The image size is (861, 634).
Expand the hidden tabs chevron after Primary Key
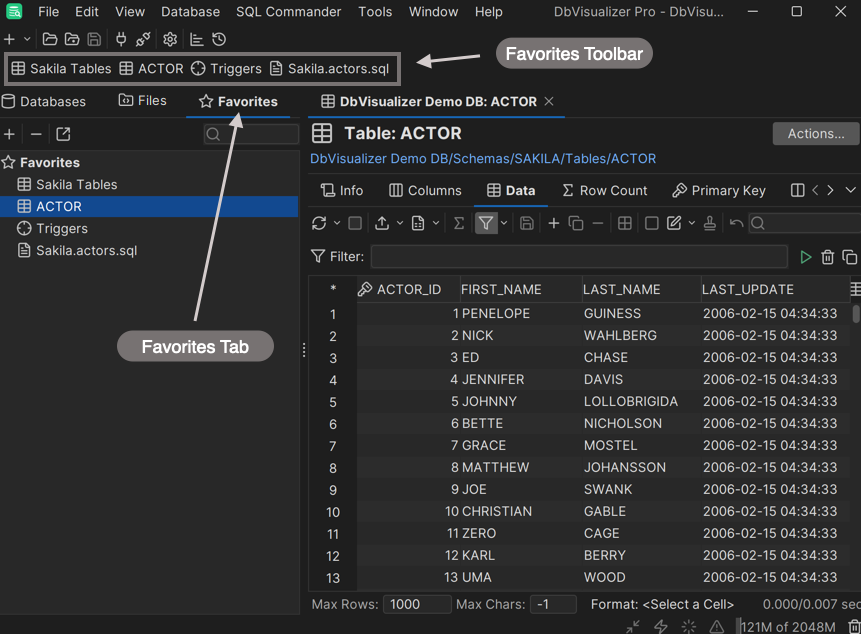click(851, 190)
